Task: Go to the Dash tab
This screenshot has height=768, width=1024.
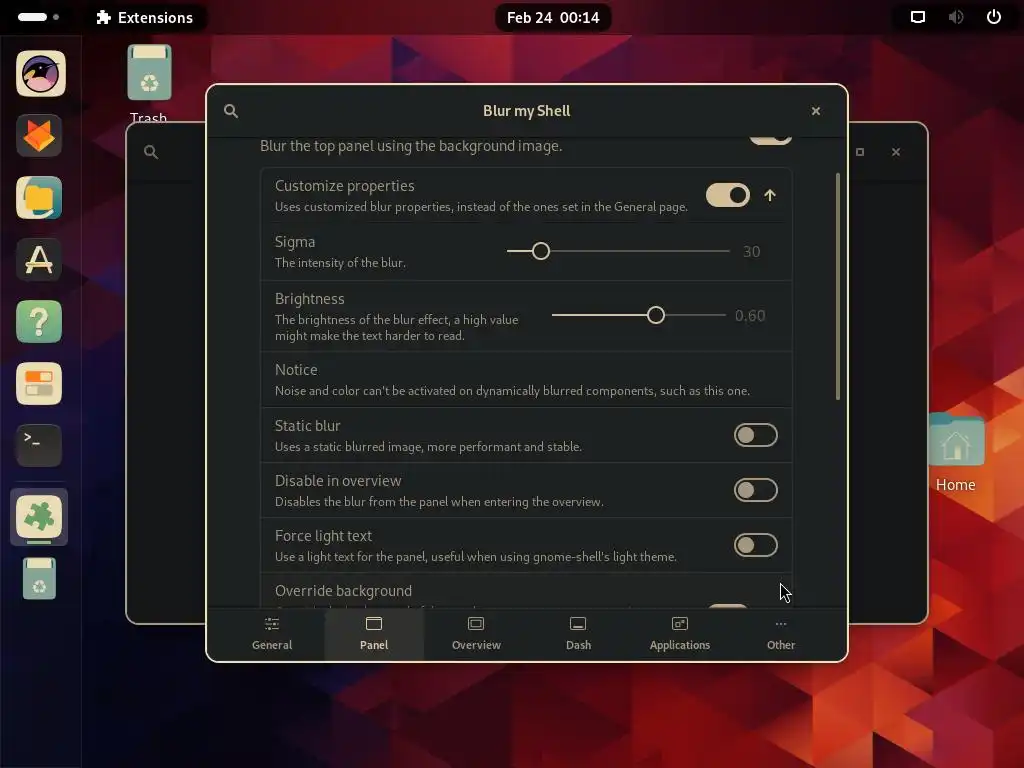Action: click(x=578, y=633)
